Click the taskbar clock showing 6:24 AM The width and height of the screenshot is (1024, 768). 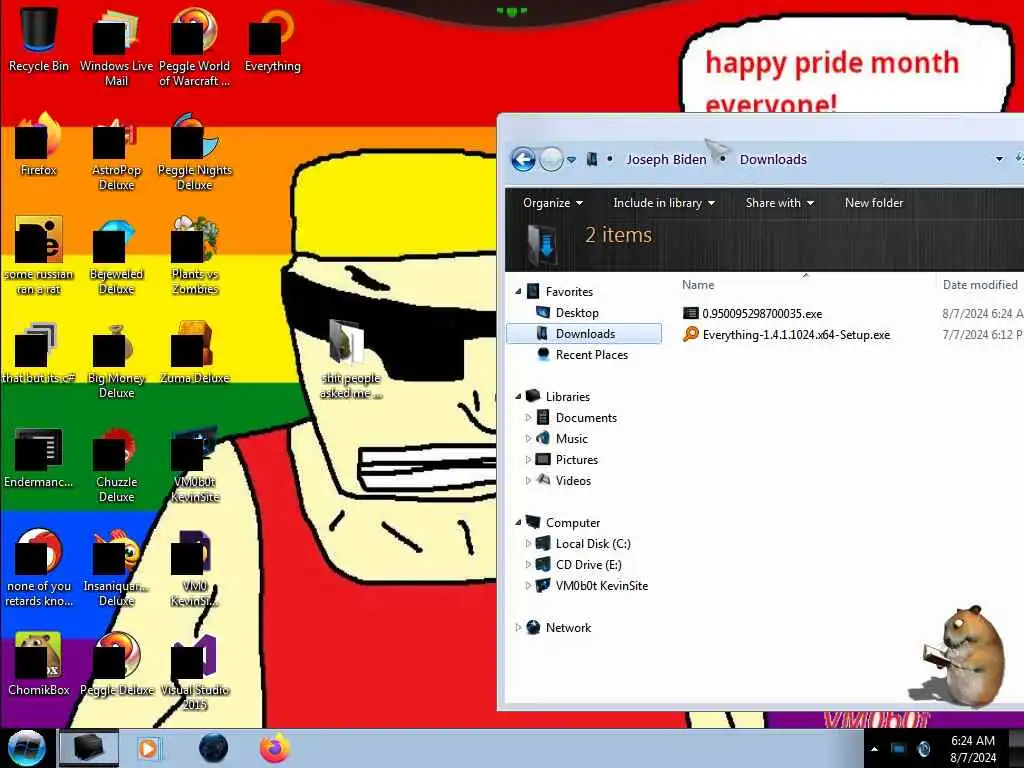click(972, 749)
